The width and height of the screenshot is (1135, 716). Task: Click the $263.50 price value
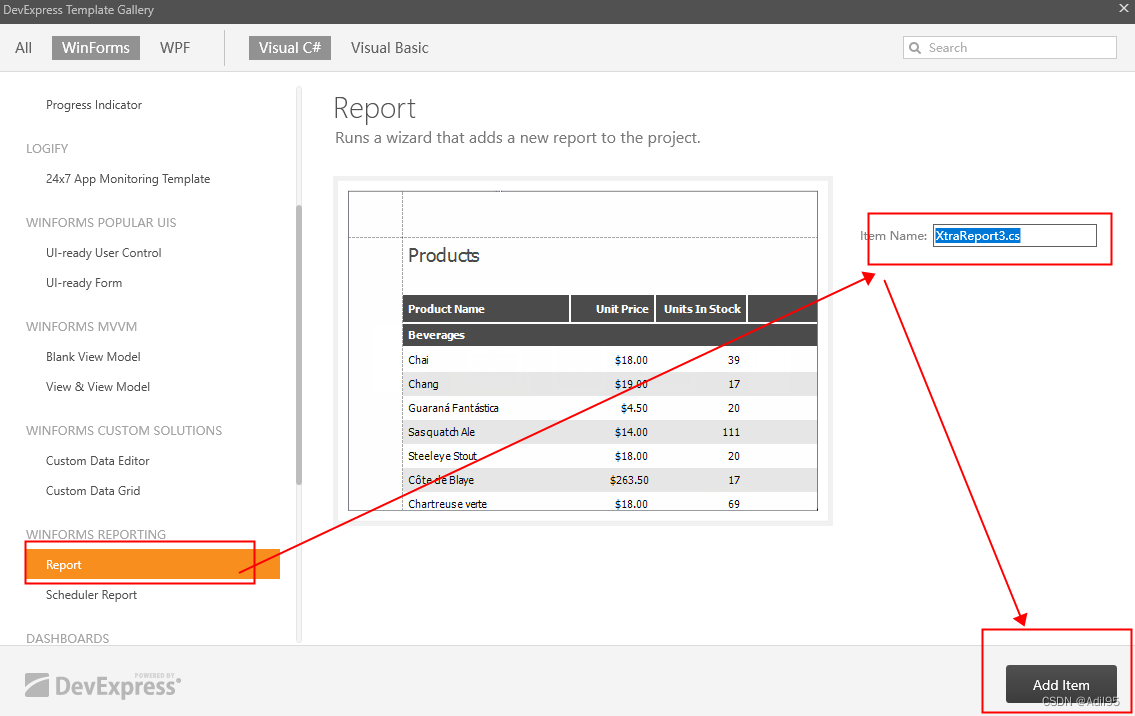629,480
